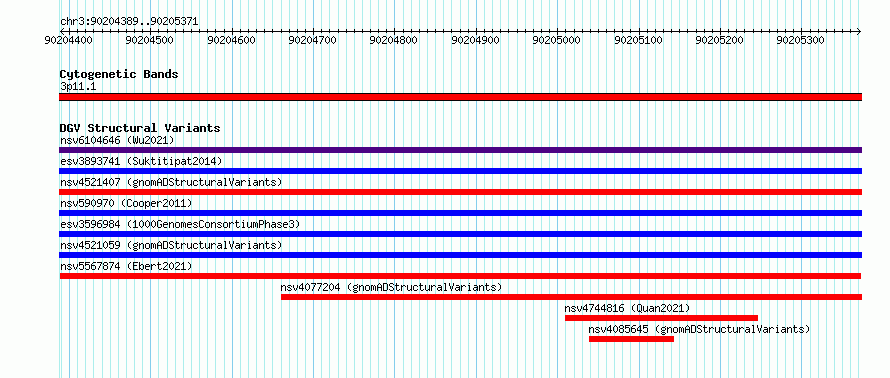This screenshot has width=890, height=378.
Task: Open variant label esv3893741 (Suktitipat2014)
Action: (141, 161)
